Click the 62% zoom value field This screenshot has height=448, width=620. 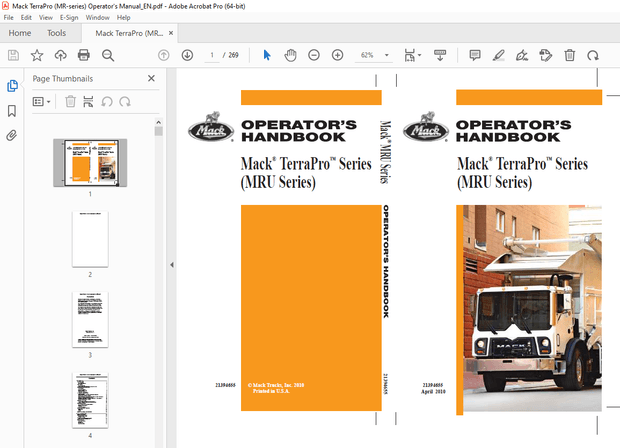[367, 55]
